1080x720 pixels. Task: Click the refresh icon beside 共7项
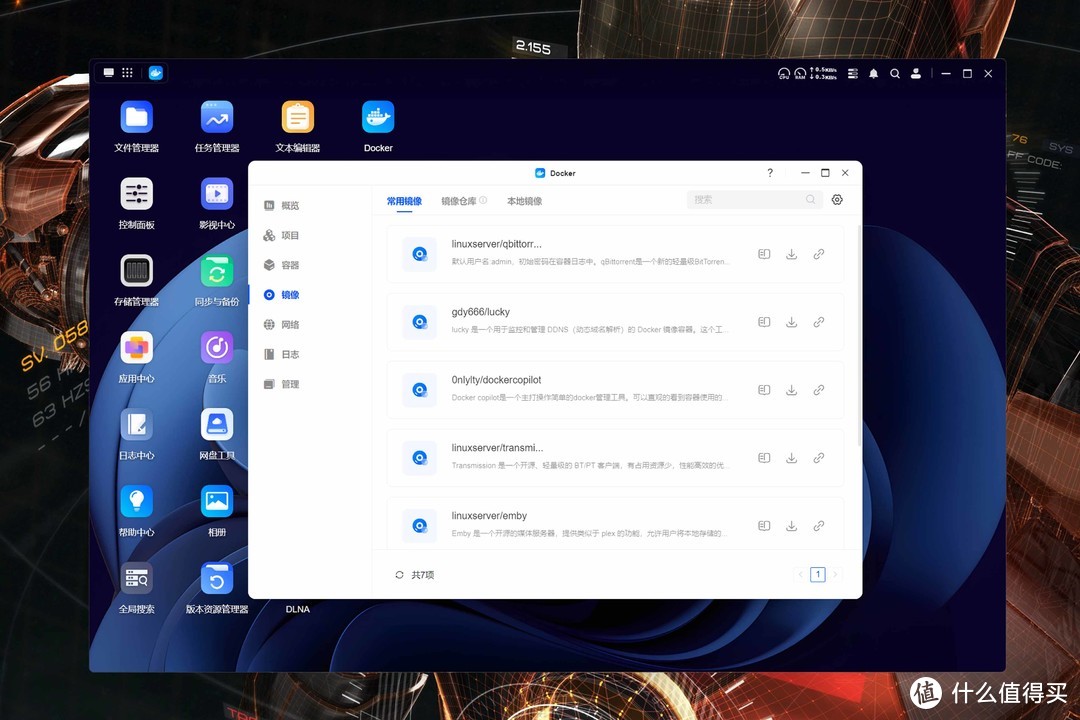pos(400,575)
